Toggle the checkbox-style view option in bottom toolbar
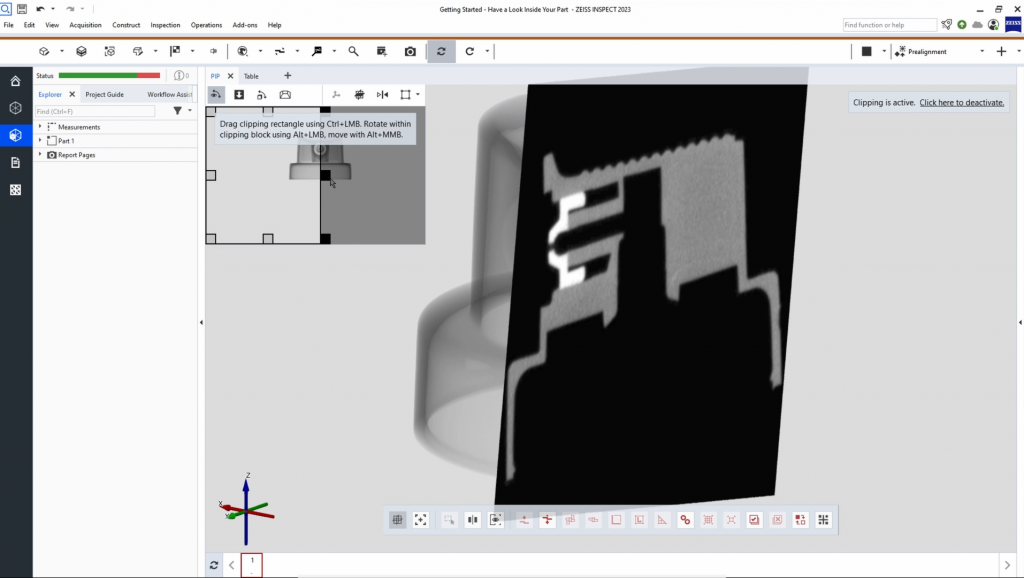1024x578 pixels. (753, 519)
